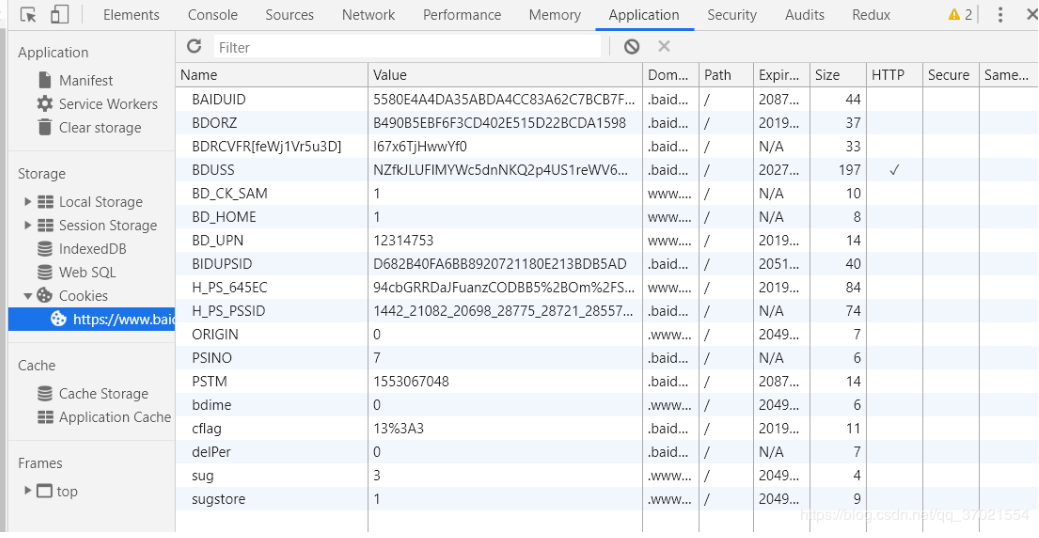Viewport: 1039px width, 538px height.
Task: Select the H_PS_PSSID cookie name
Action: pos(229,311)
